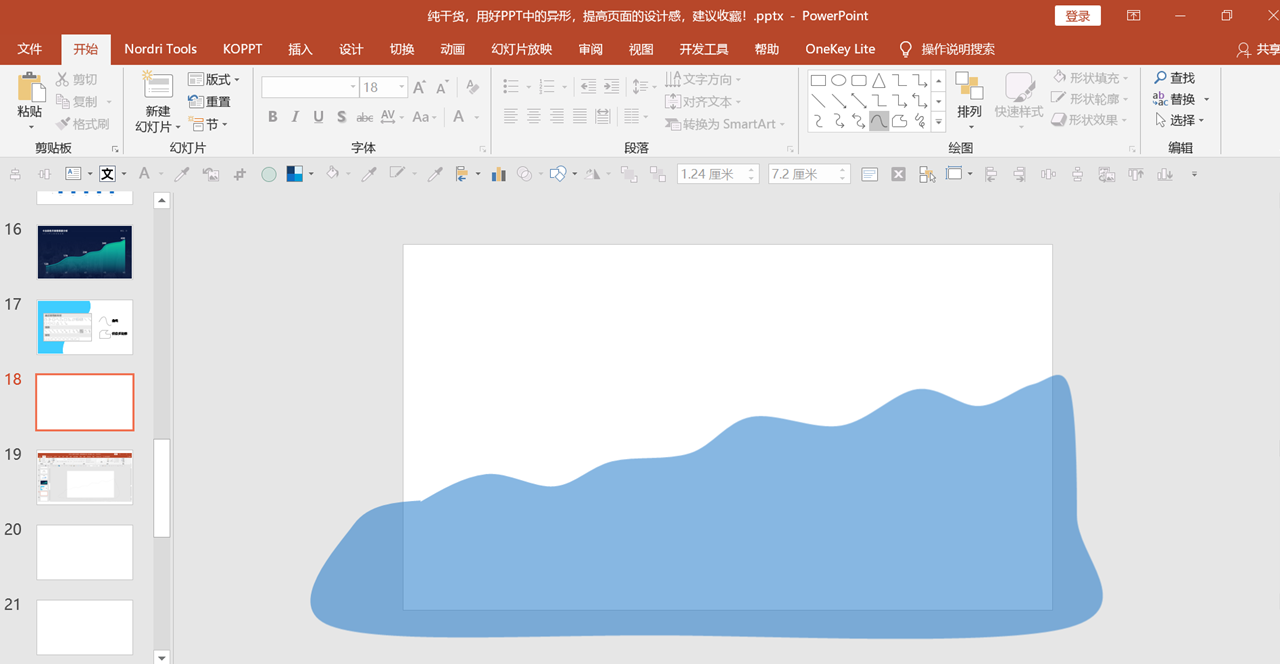Screen dimensions: 1280x664
Task: Select the Scribble shape tool
Action: coord(918,121)
